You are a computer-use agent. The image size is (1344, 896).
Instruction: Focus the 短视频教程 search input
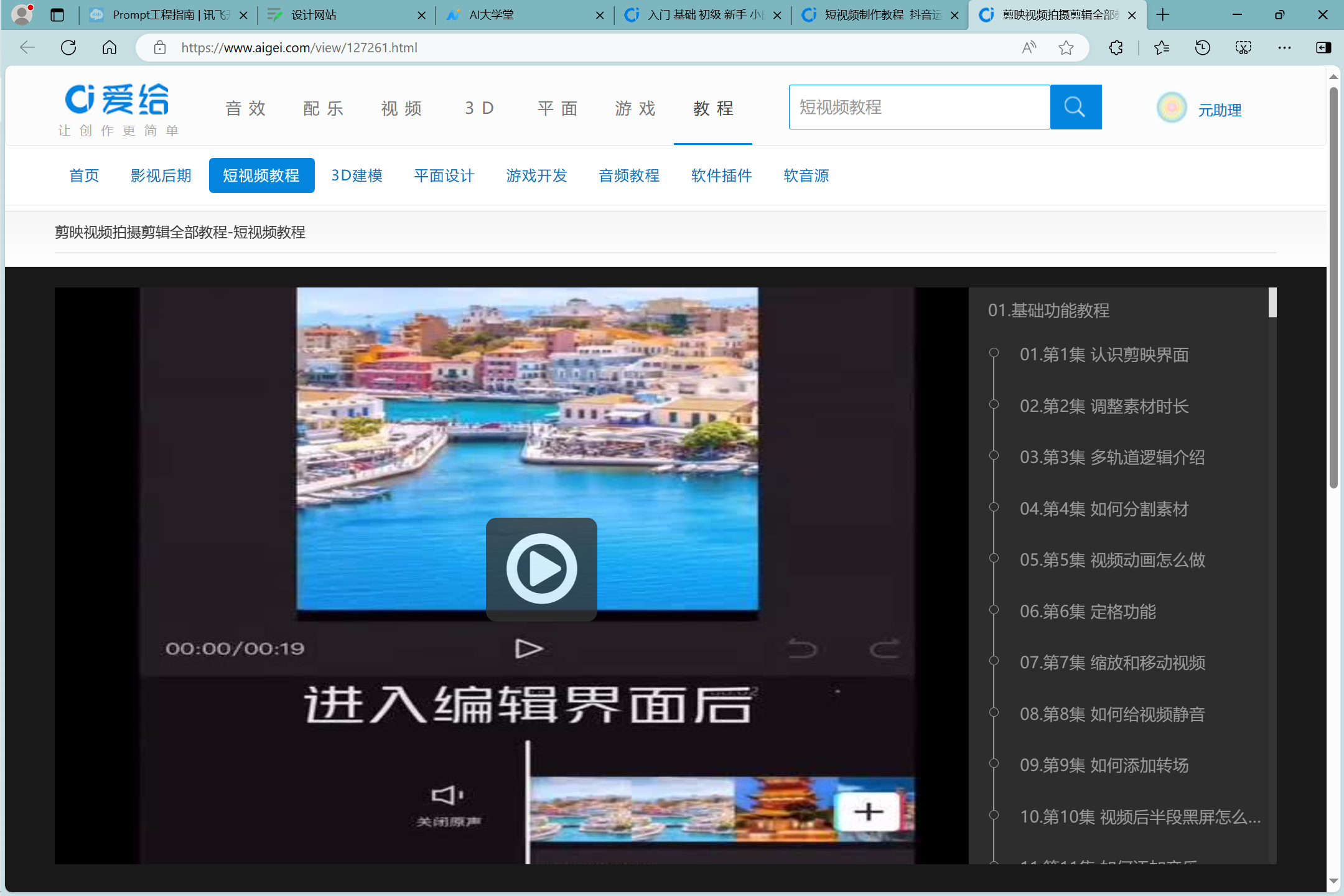pyautogui.click(x=920, y=107)
